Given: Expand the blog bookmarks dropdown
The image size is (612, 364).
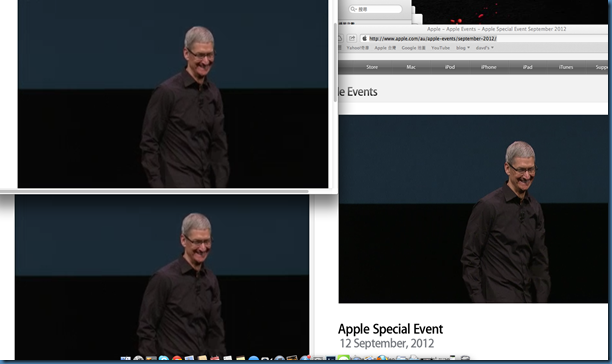Looking at the screenshot, I should 463,48.
